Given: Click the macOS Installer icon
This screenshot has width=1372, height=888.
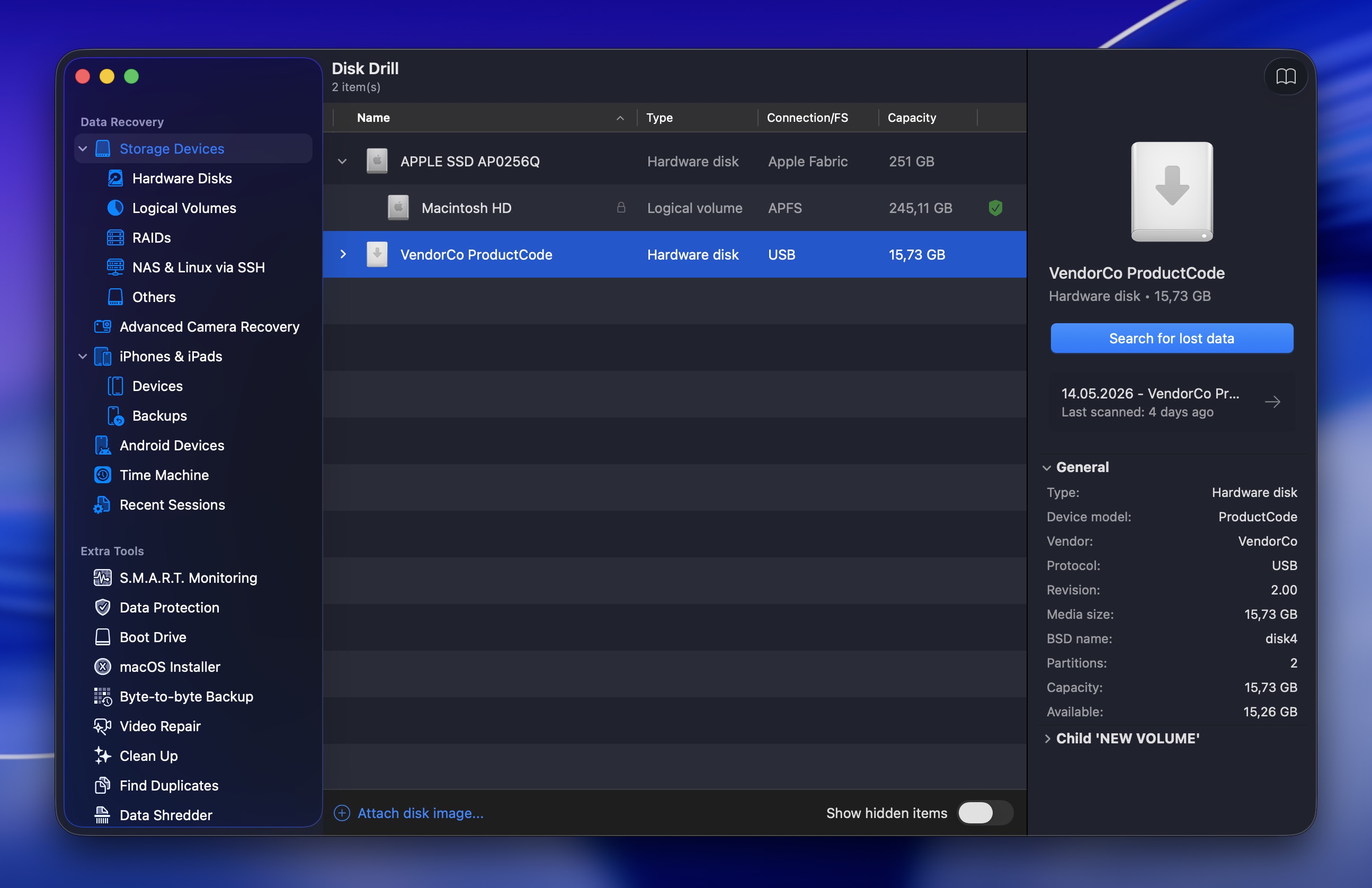Looking at the screenshot, I should click(103, 667).
